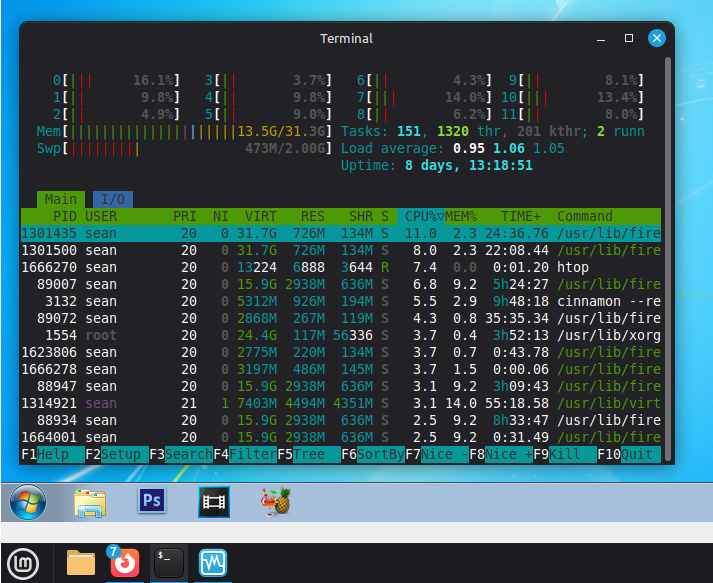Select process row PID 1623806
Viewport: 713px width, 583px height.
(341, 352)
